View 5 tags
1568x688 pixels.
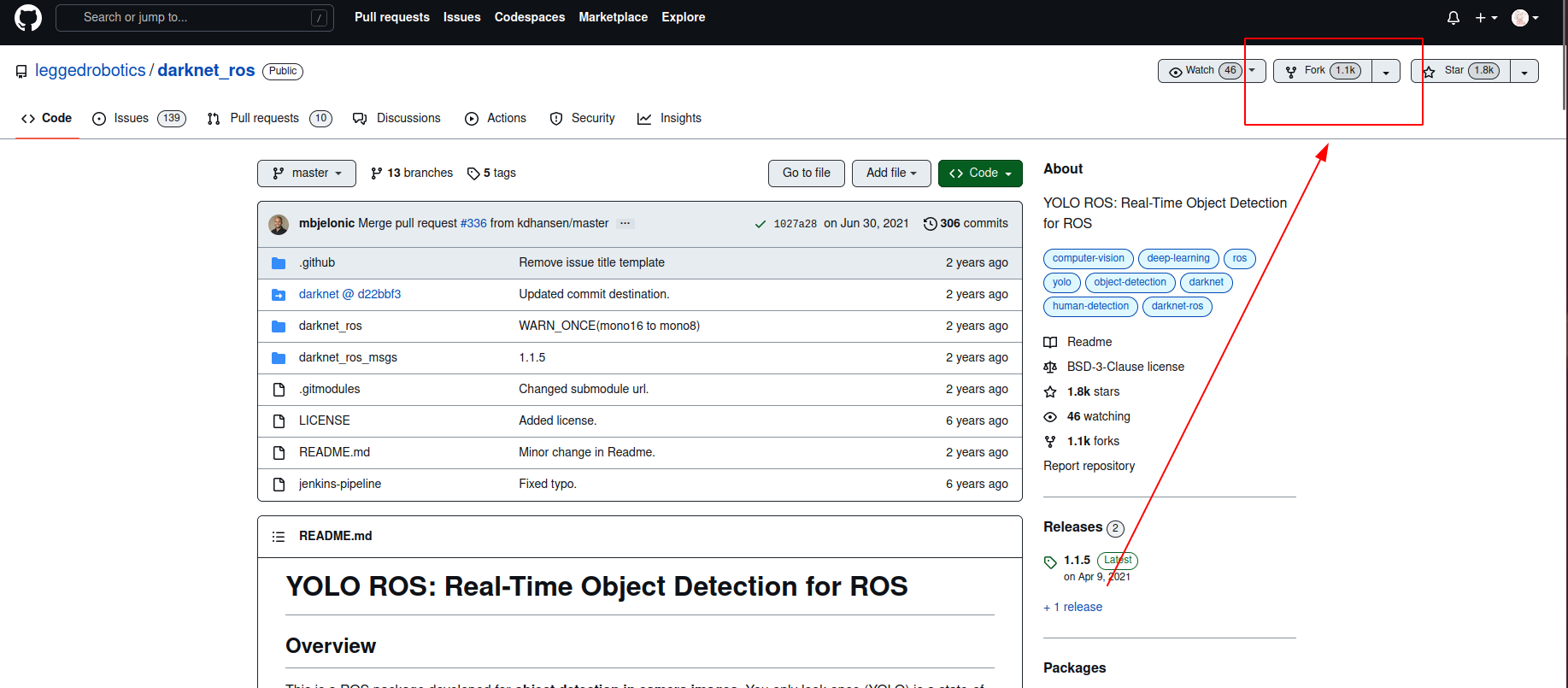pos(492,173)
